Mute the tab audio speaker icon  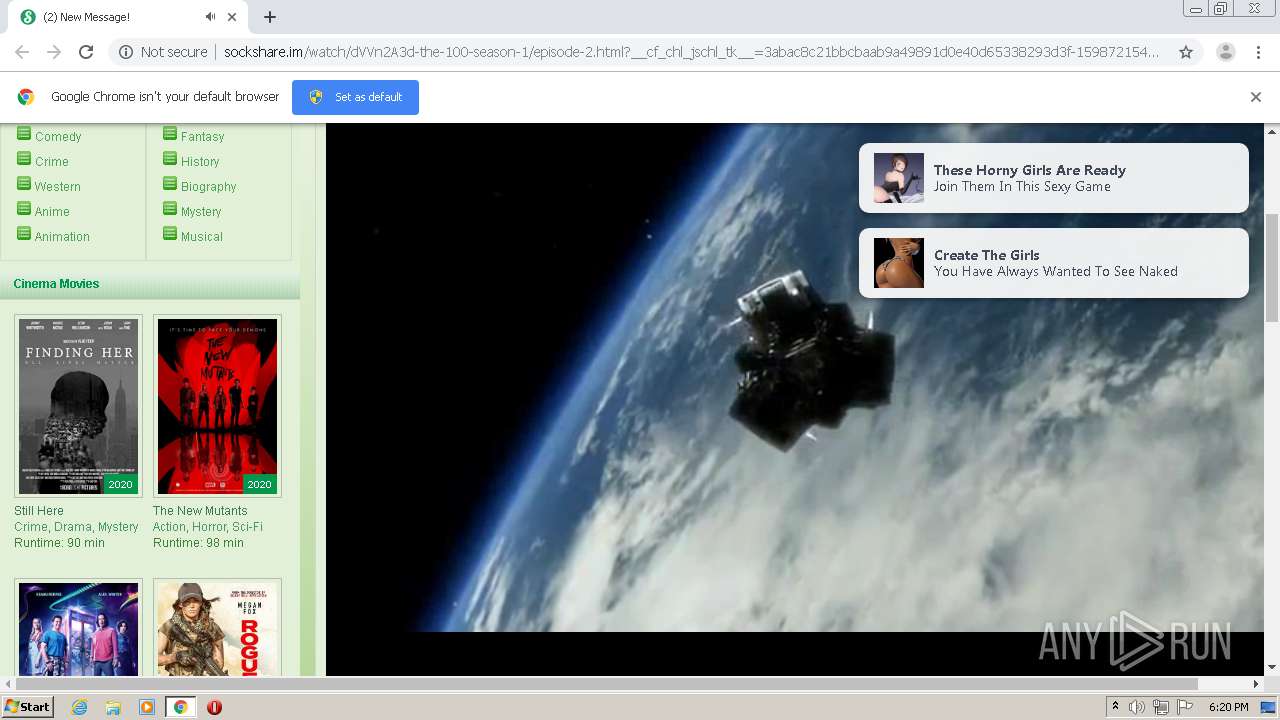[210, 17]
